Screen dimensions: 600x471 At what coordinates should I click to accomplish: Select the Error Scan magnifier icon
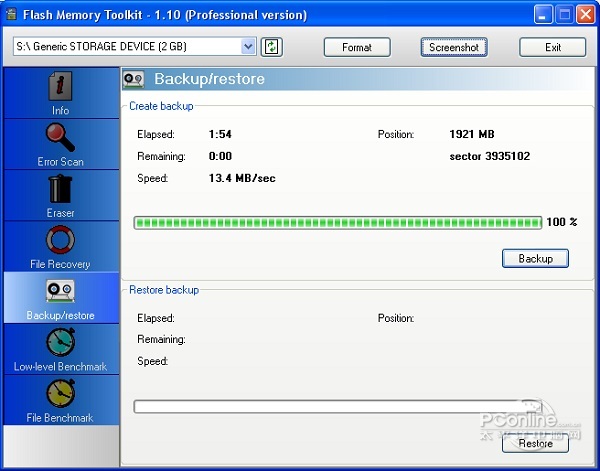(60, 137)
